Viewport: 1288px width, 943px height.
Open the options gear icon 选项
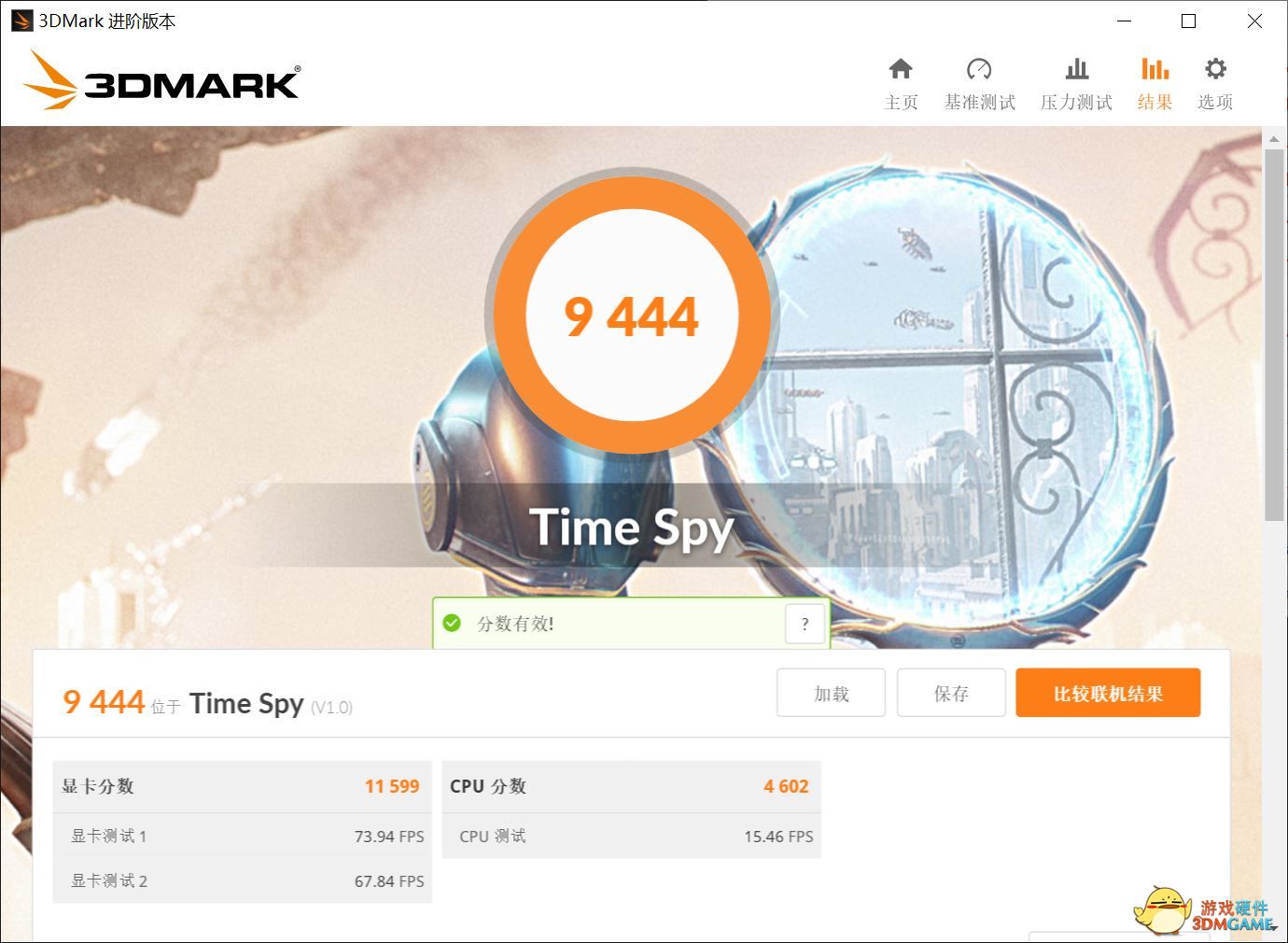point(1215,69)
